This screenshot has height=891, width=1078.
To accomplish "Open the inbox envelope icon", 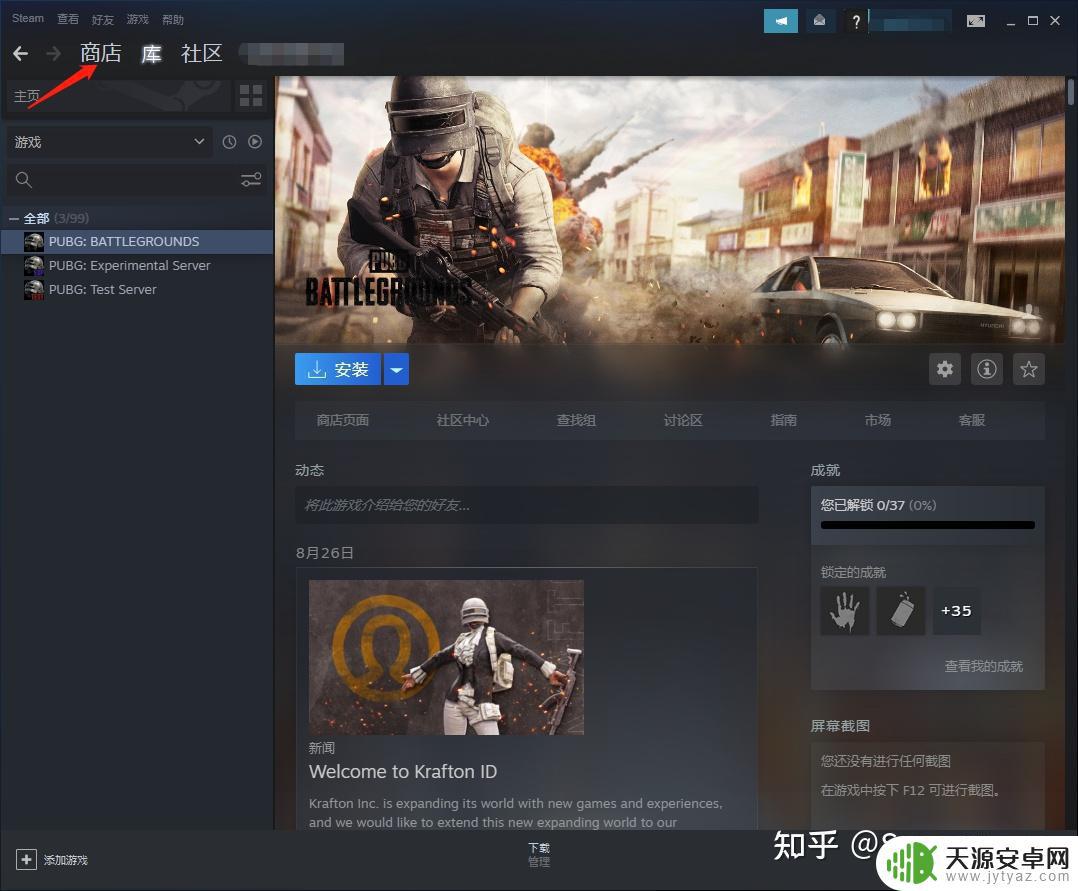I will coord(820,21).
